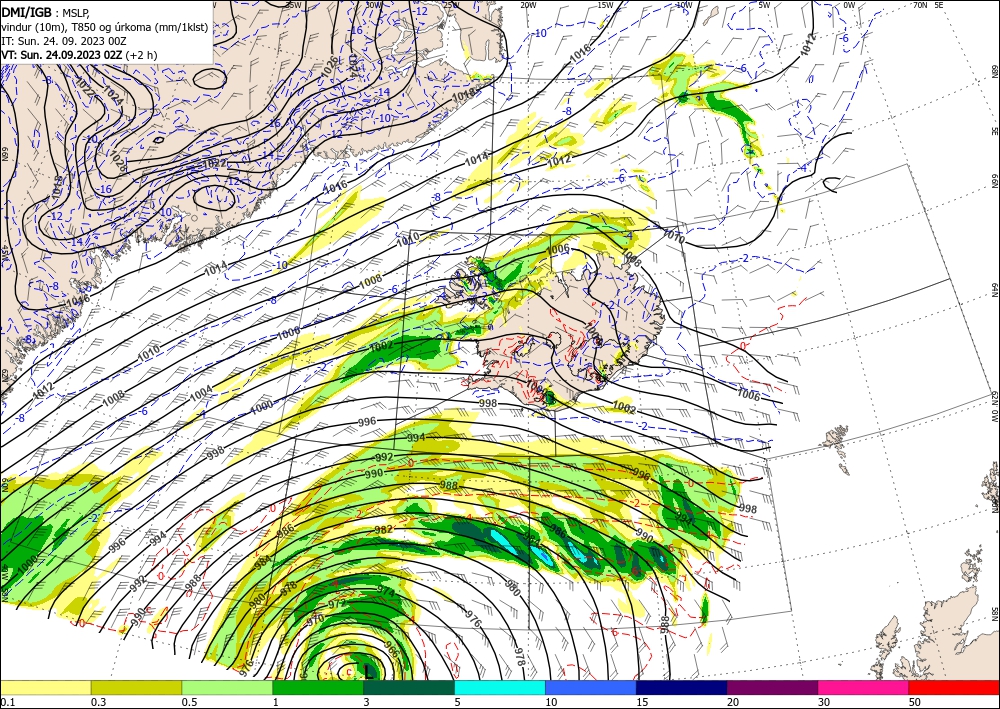Click the legend value '30'
Viewport: 1000px width, 709px height.
(824, 702)
